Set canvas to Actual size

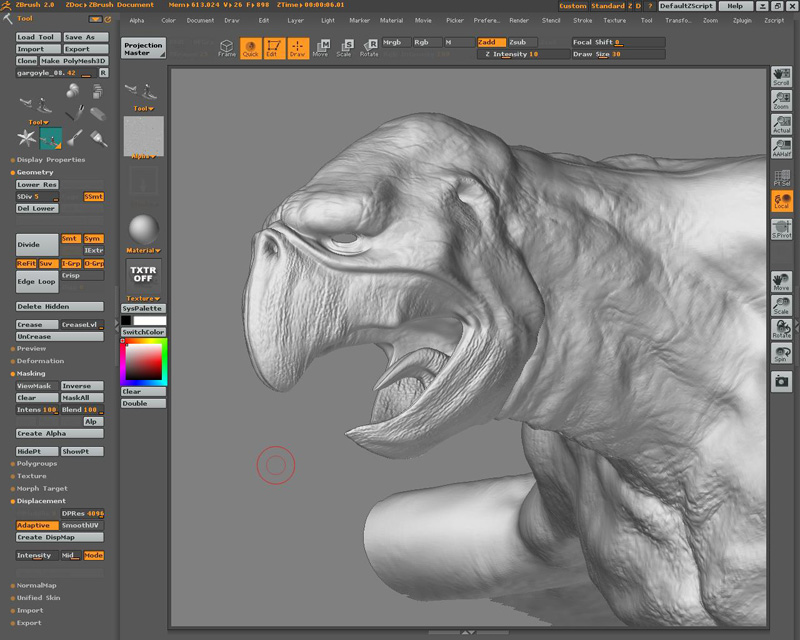(781, 124)
